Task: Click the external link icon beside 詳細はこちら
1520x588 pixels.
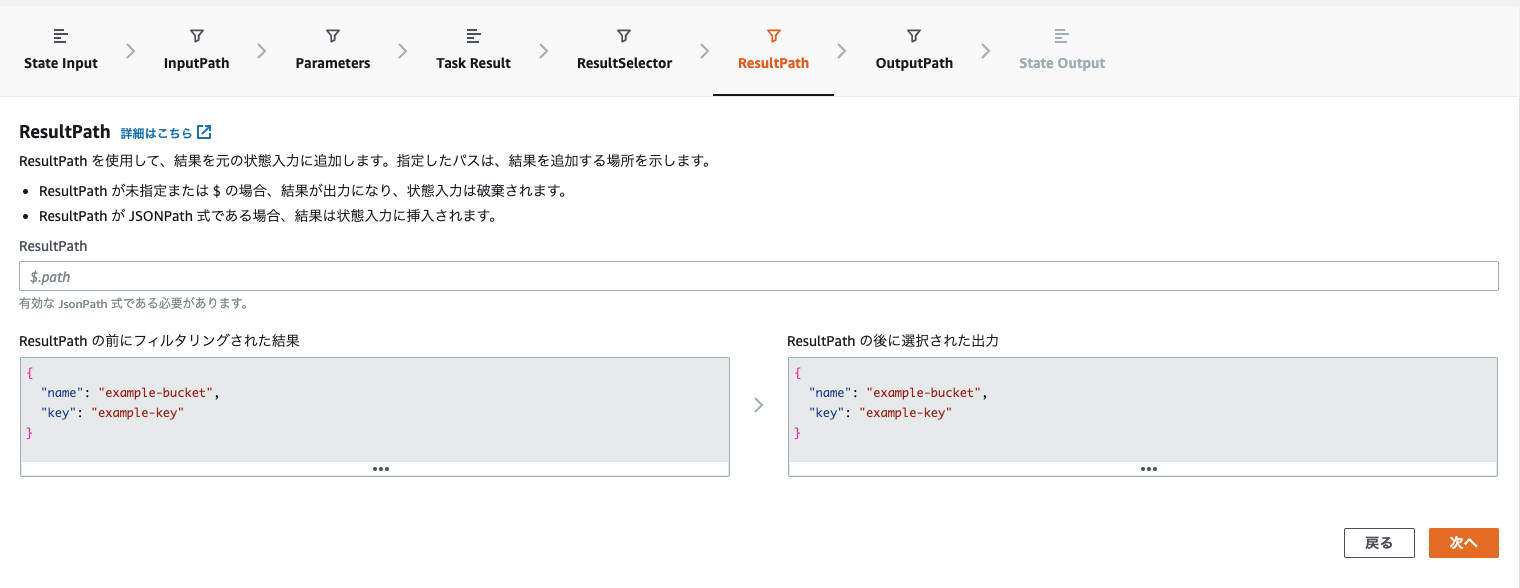Action: tap(204, 131)
